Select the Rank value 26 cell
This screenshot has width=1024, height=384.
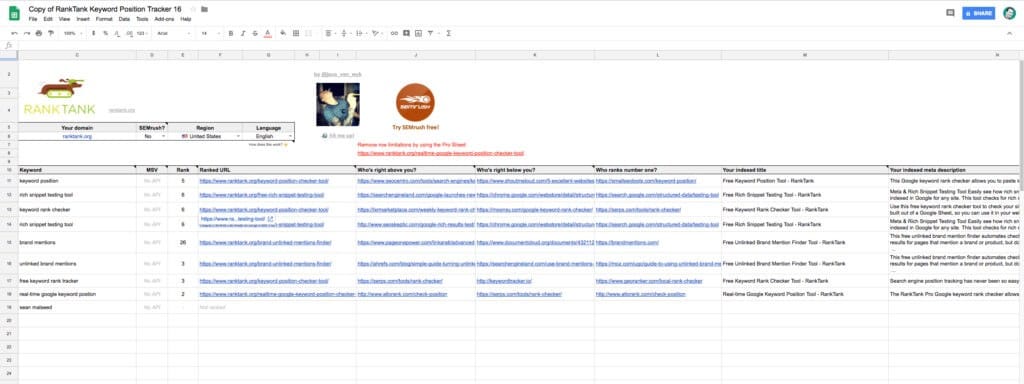click(x=183, y=242)
